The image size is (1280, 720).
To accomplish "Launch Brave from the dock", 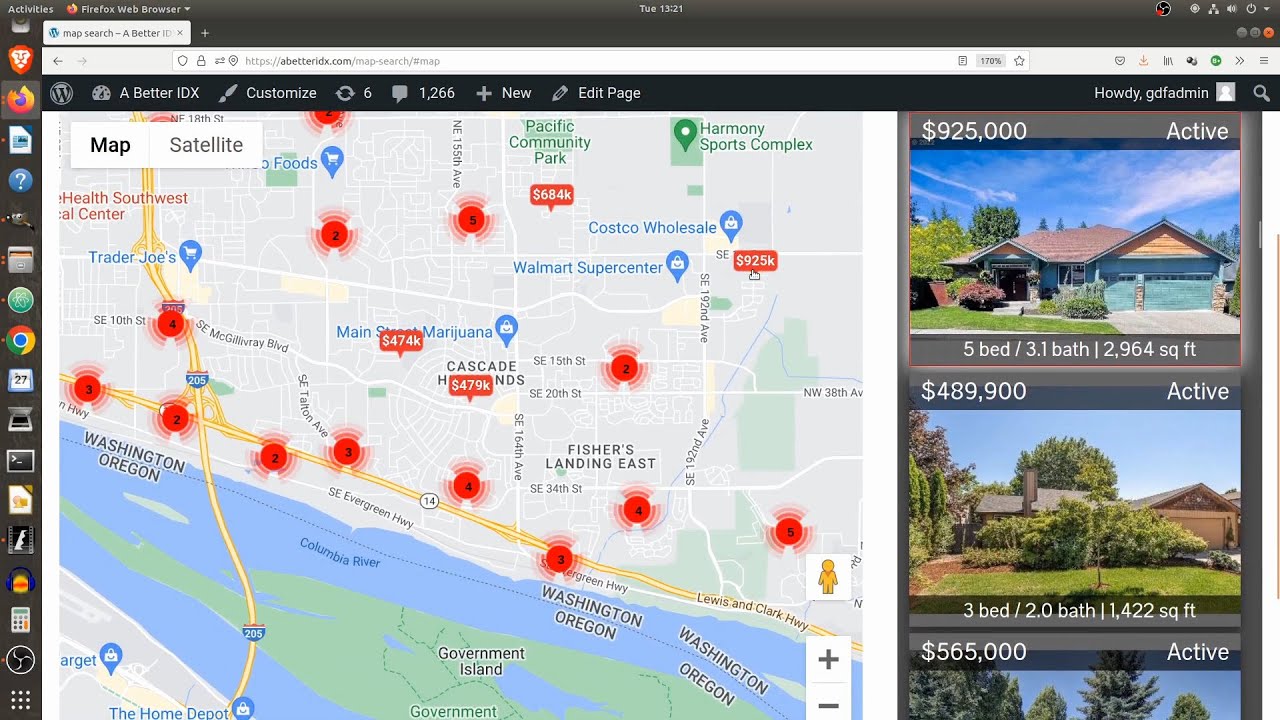I will [x=20, y=60].
